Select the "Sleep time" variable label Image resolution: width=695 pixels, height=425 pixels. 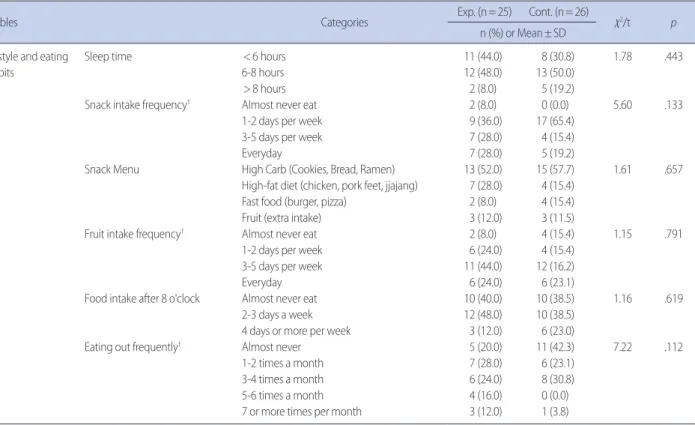(108, 57)
